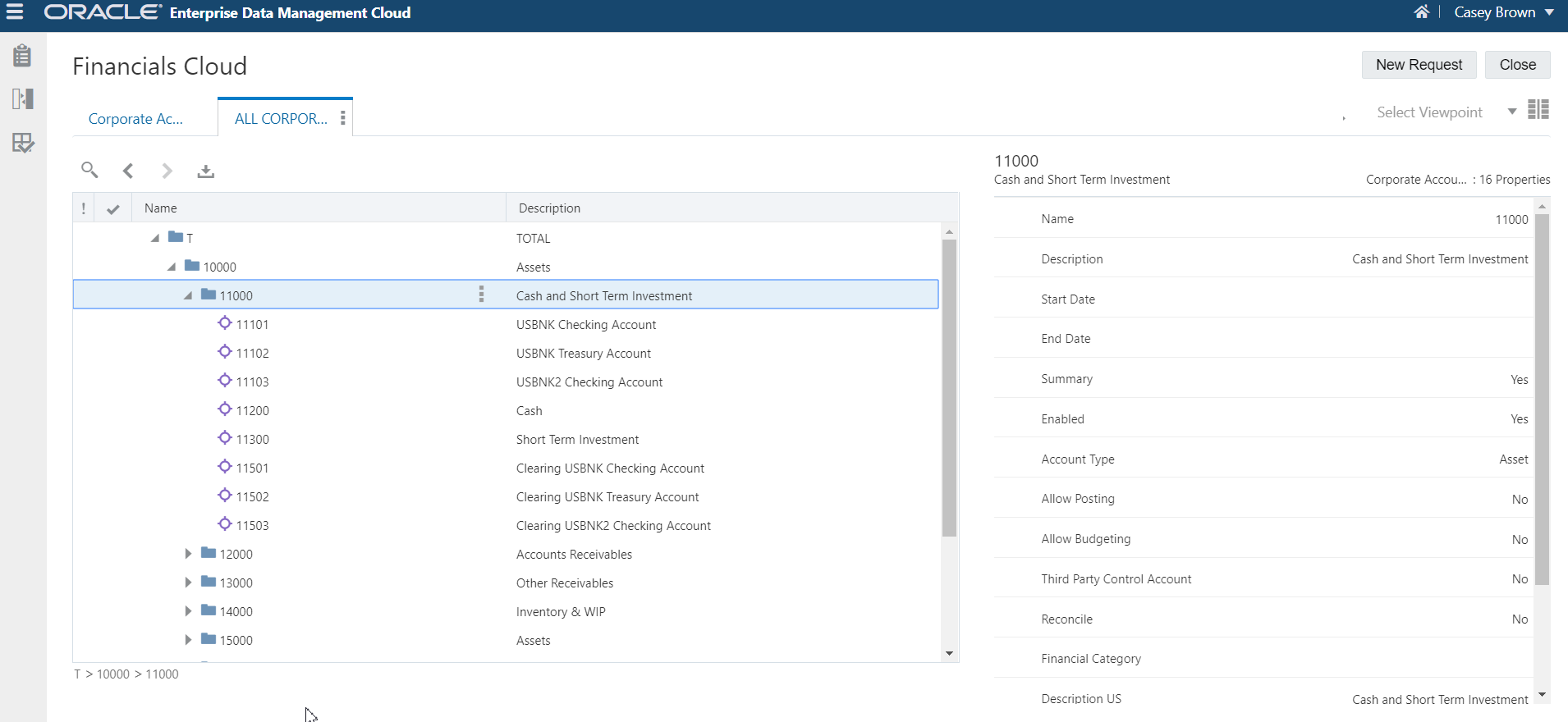Image resolution: width=1568 pixels, height=722 pixels.
Task: Select row 11103 USBNK2 Checking Account
Action: 506,382
